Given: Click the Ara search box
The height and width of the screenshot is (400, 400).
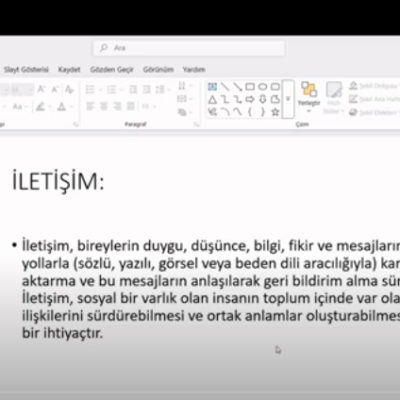Looking at the screenshot, I should [189, 48].
